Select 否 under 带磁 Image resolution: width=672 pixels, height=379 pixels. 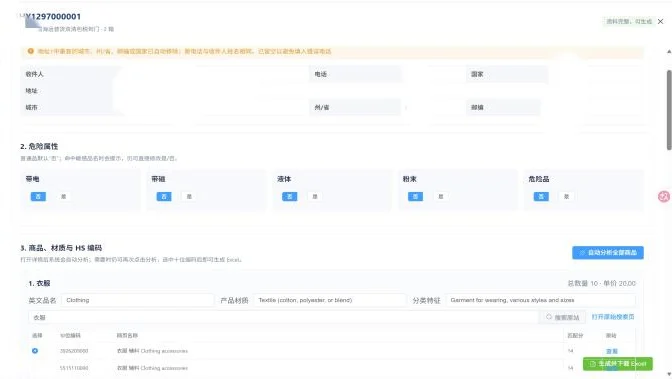click(164, 196)
